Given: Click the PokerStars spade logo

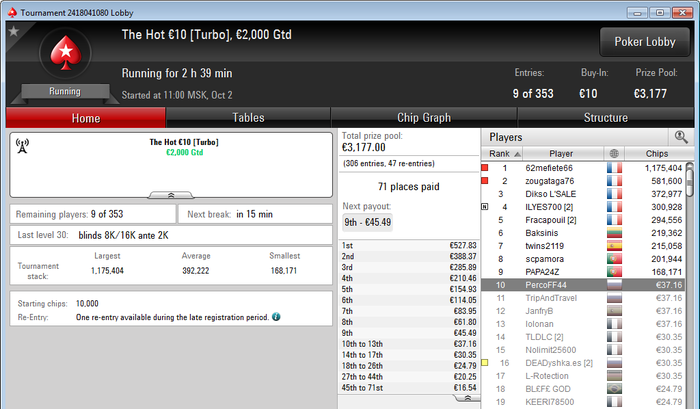Looking at the screenshot, I should tap(66, 53).
